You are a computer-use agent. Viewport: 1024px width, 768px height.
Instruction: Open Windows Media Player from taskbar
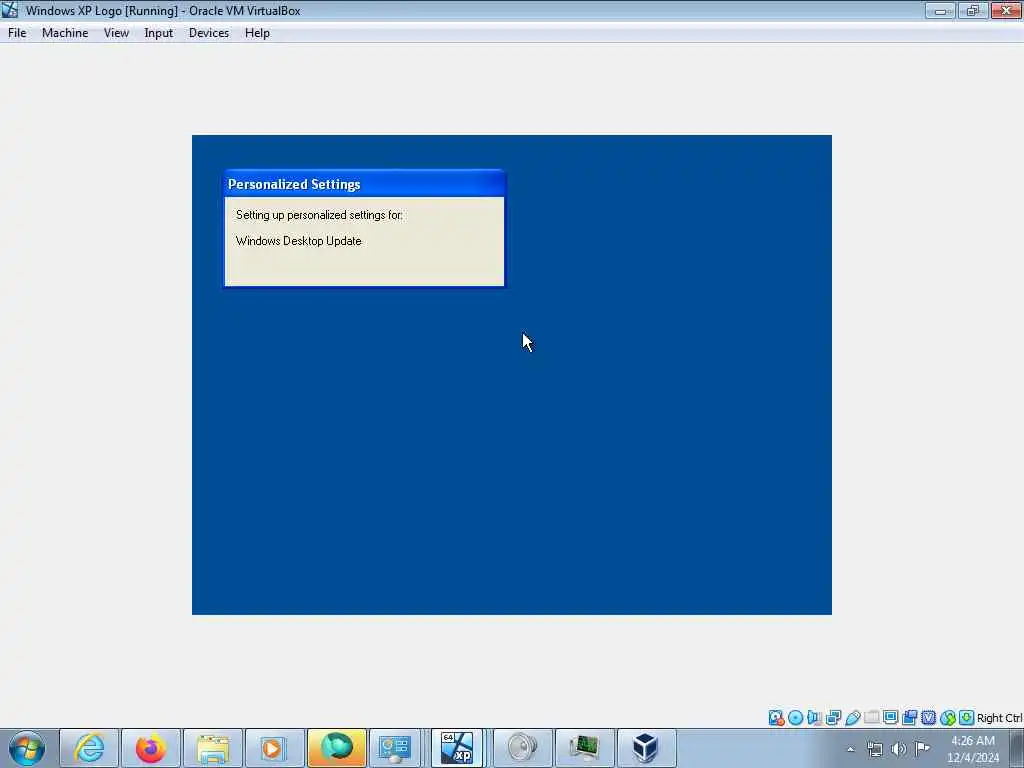[274, 748]
